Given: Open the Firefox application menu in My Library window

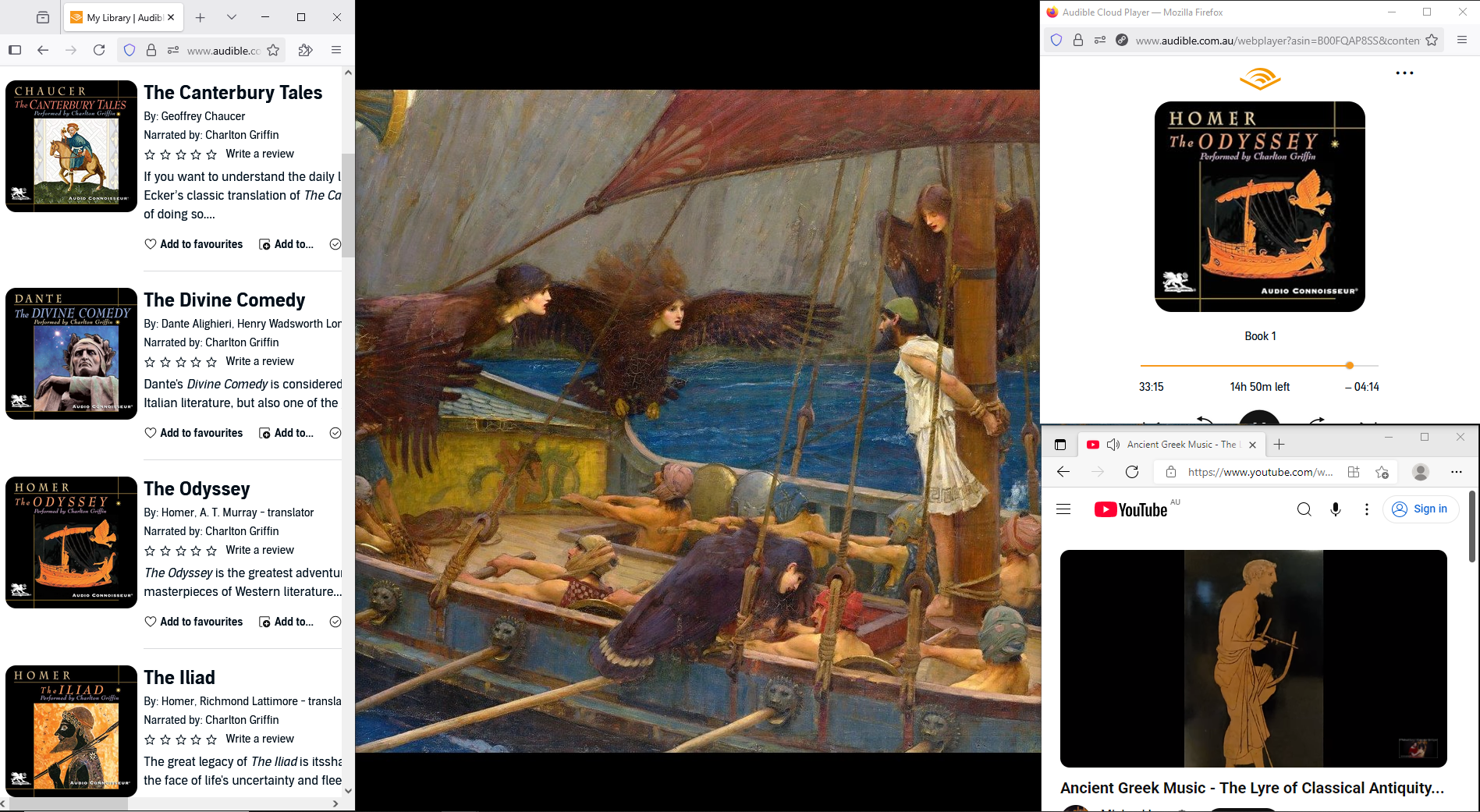Looking at the screenshot, I should tap(336, 50).
